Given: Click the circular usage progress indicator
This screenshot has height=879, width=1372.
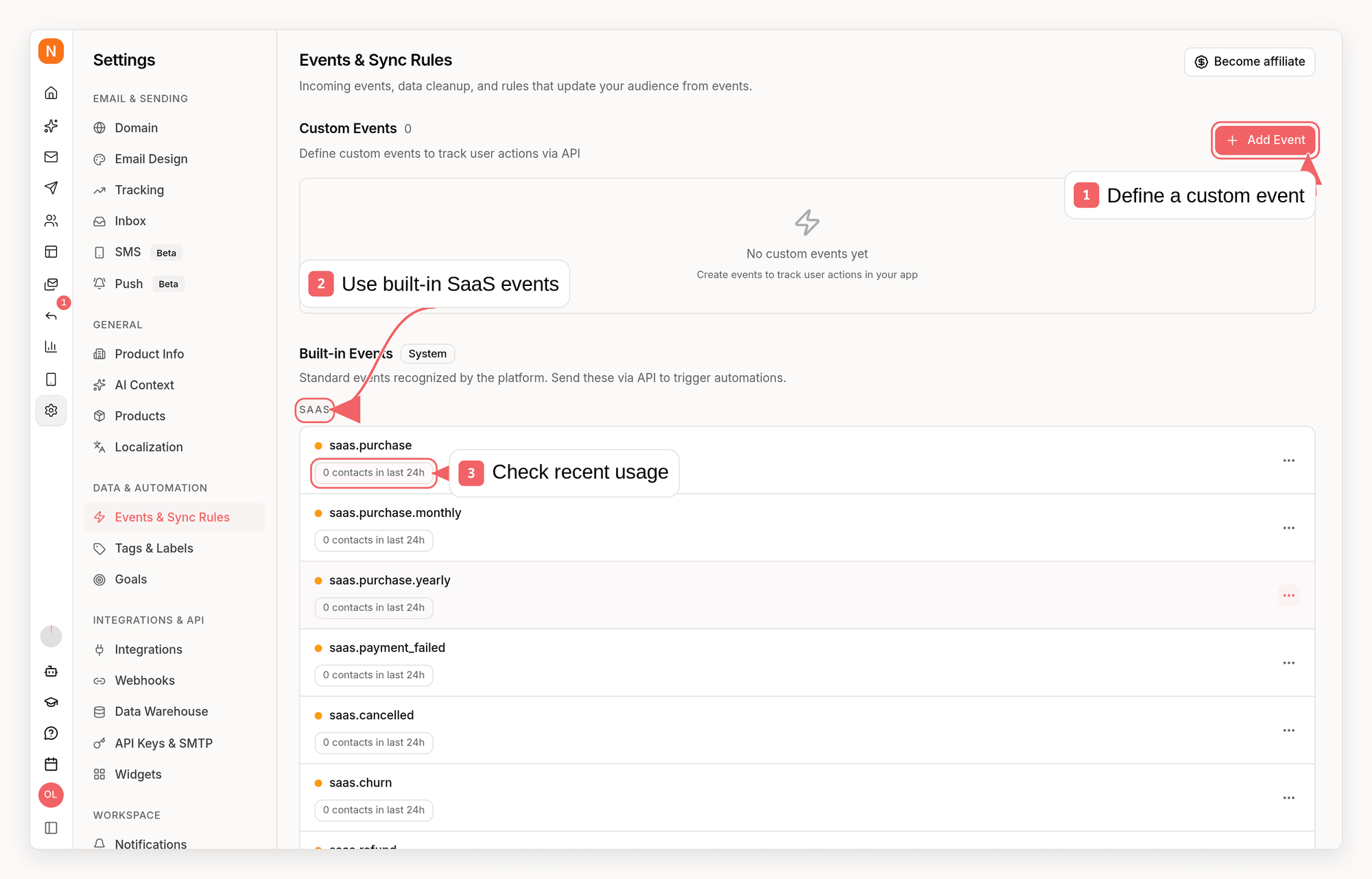Looking at the screenshot, I should point(51,636).
